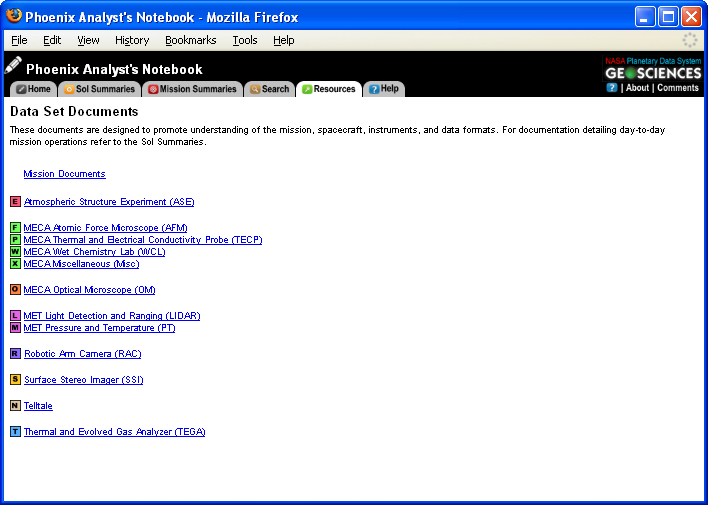Click the tan N icon for Telltale
Image resolution: width=708 pixels, height=505 pixels.
pos(15,405)
